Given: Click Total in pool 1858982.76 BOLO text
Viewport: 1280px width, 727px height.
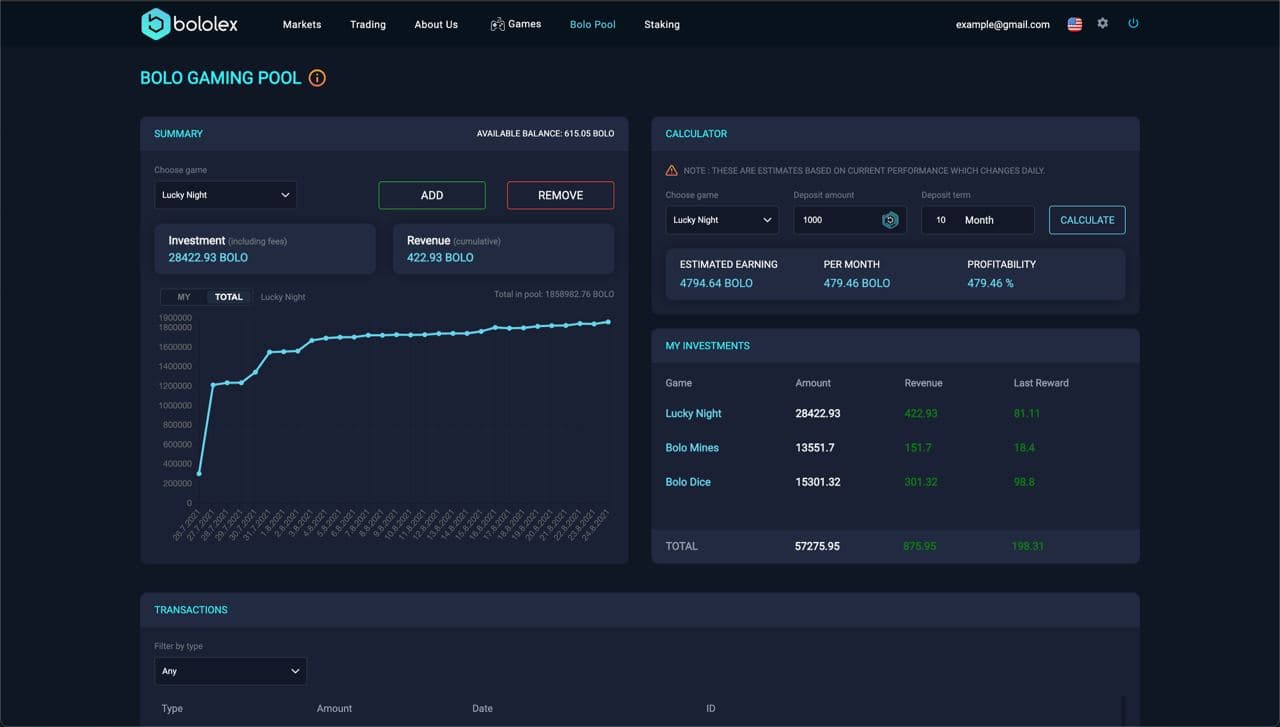Looking at the screenshot, I should pos(554,294).
